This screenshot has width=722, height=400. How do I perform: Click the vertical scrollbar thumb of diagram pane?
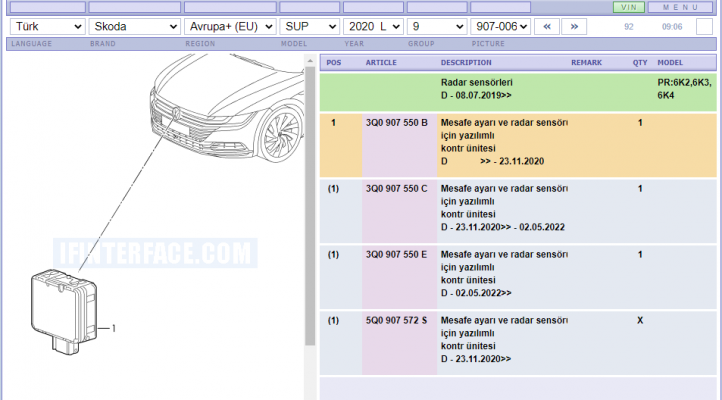coord(310,206)
